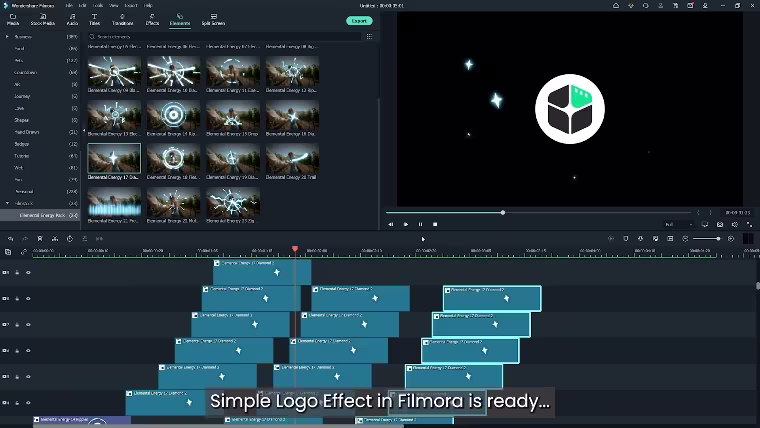The image size is (760, 428).
Task: Switch to the Stock Media tab
Action: point(43,19)
